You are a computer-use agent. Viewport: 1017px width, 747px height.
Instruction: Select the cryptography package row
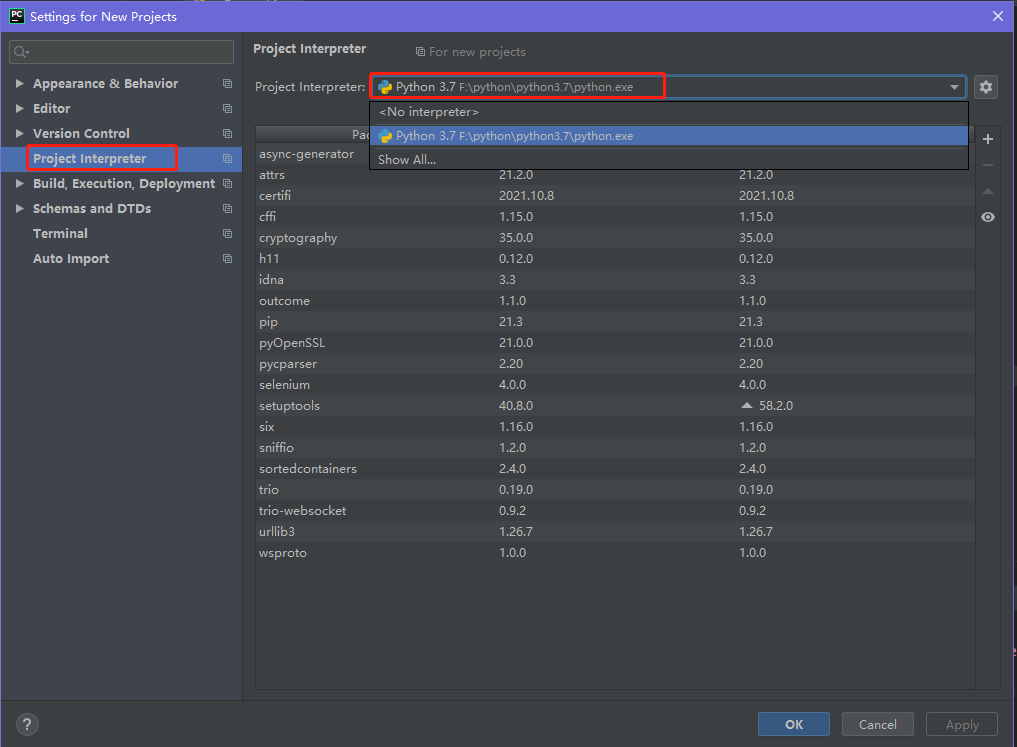pyautogui.click(x=615, y=238)
